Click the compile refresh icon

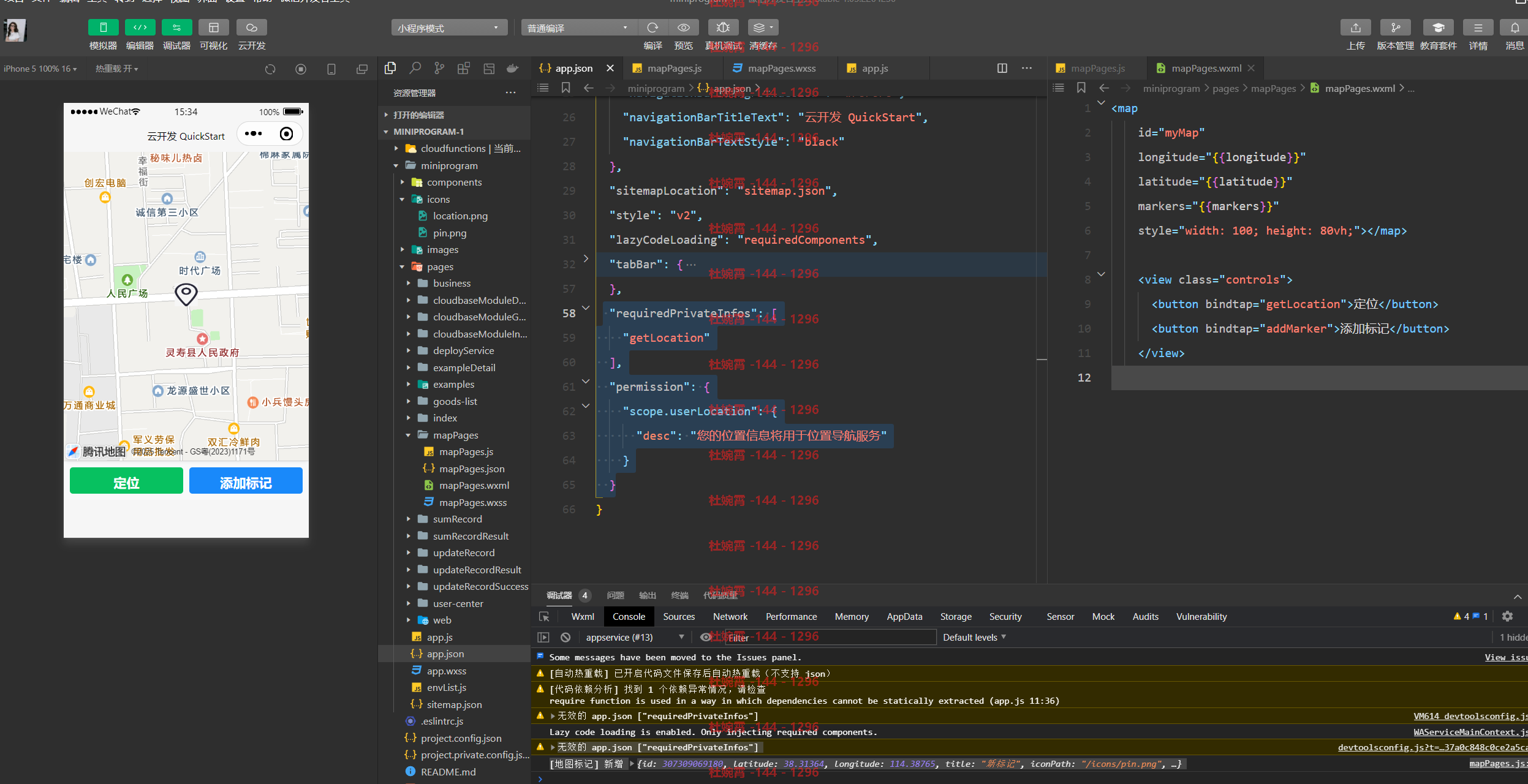click(x=652, y=28)
